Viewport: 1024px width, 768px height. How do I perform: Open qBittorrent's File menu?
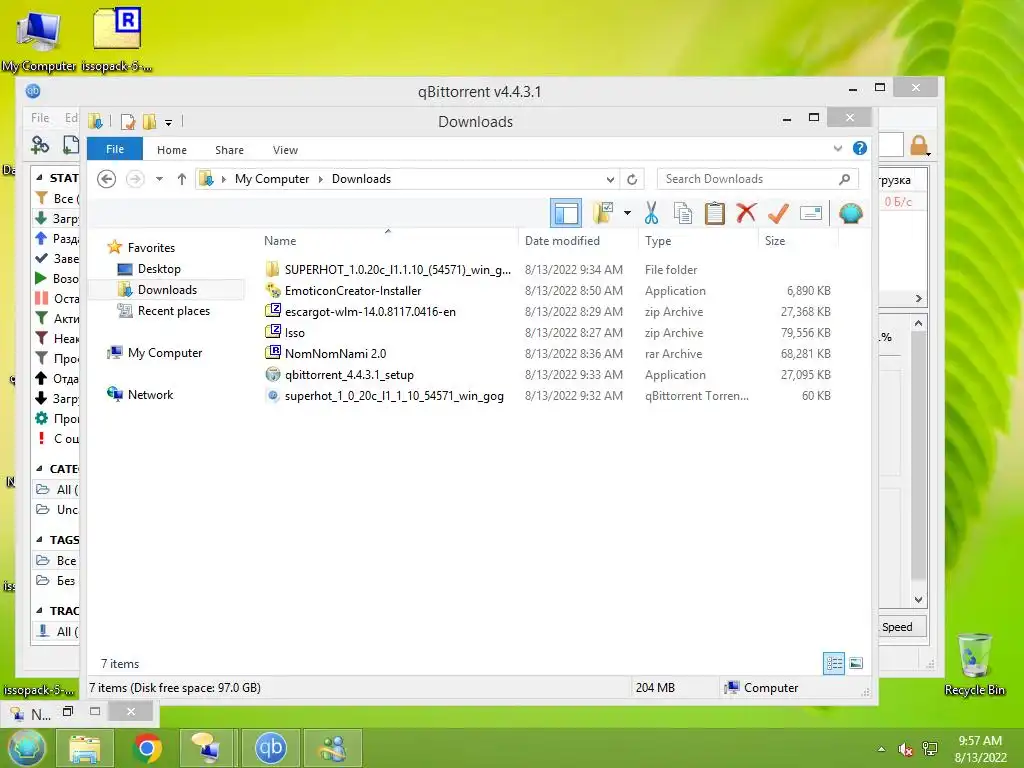click(x=40, y=118)
